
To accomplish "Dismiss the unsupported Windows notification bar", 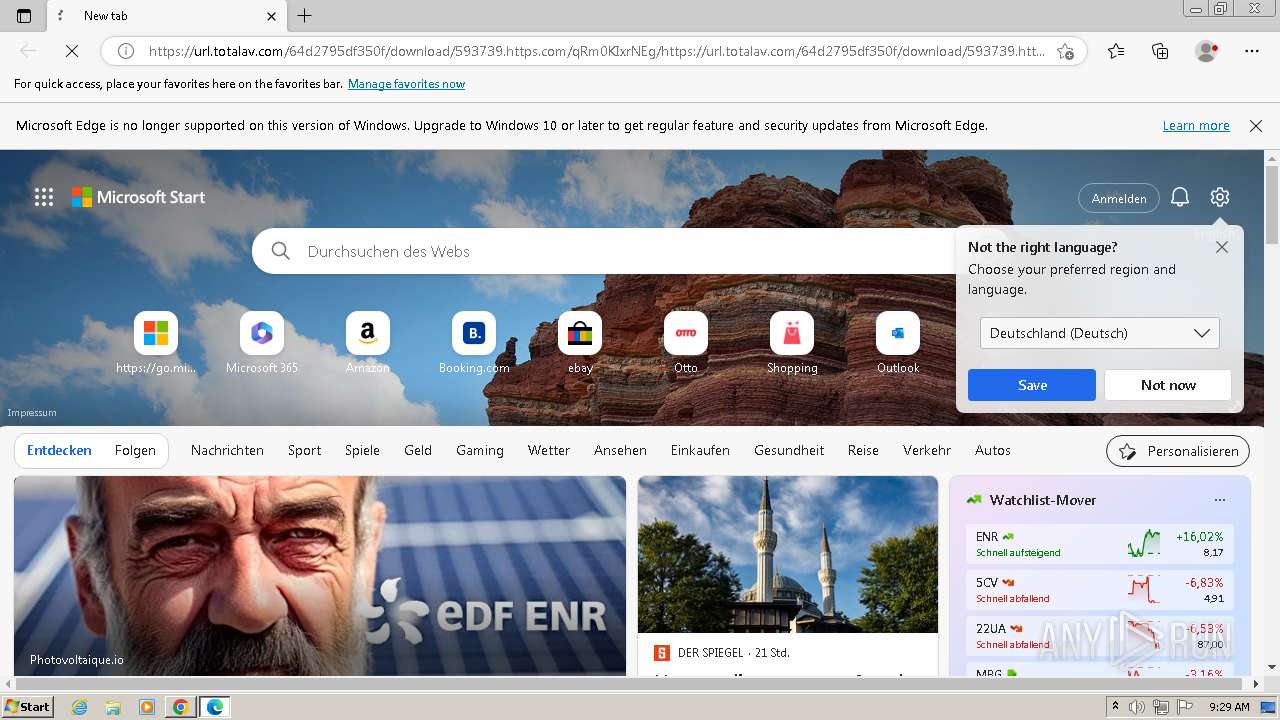I will (1256, 126).
